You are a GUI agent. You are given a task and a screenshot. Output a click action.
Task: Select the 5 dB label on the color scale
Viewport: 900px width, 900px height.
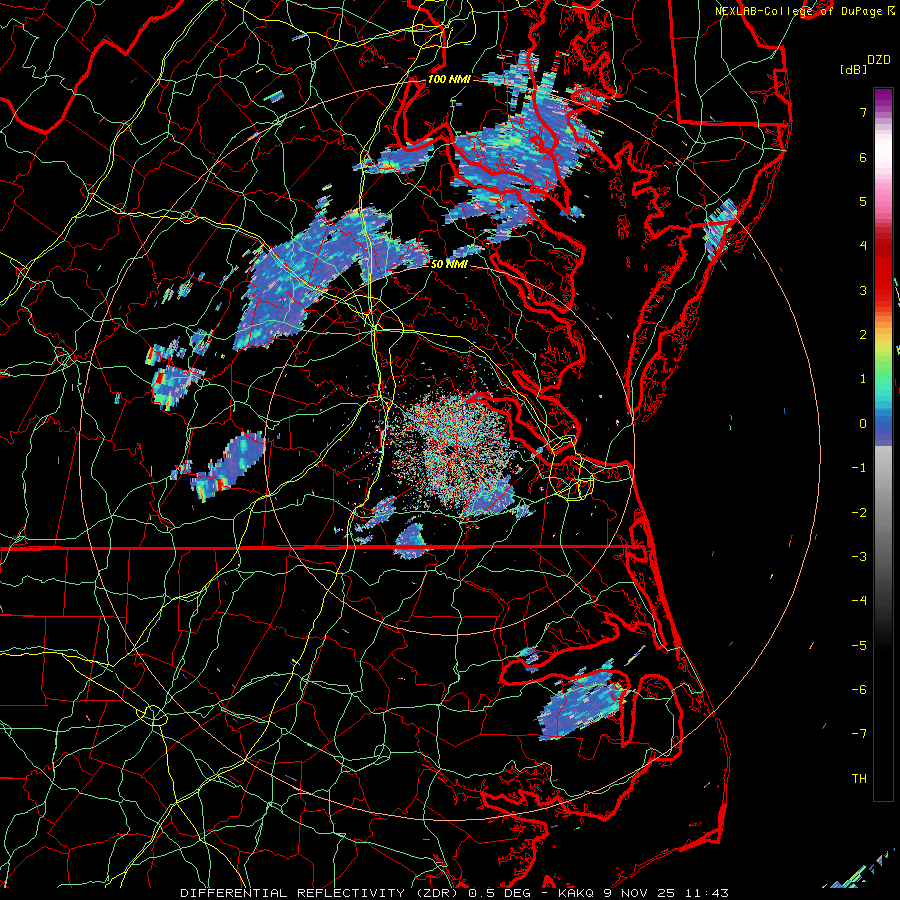click(863, 201)
